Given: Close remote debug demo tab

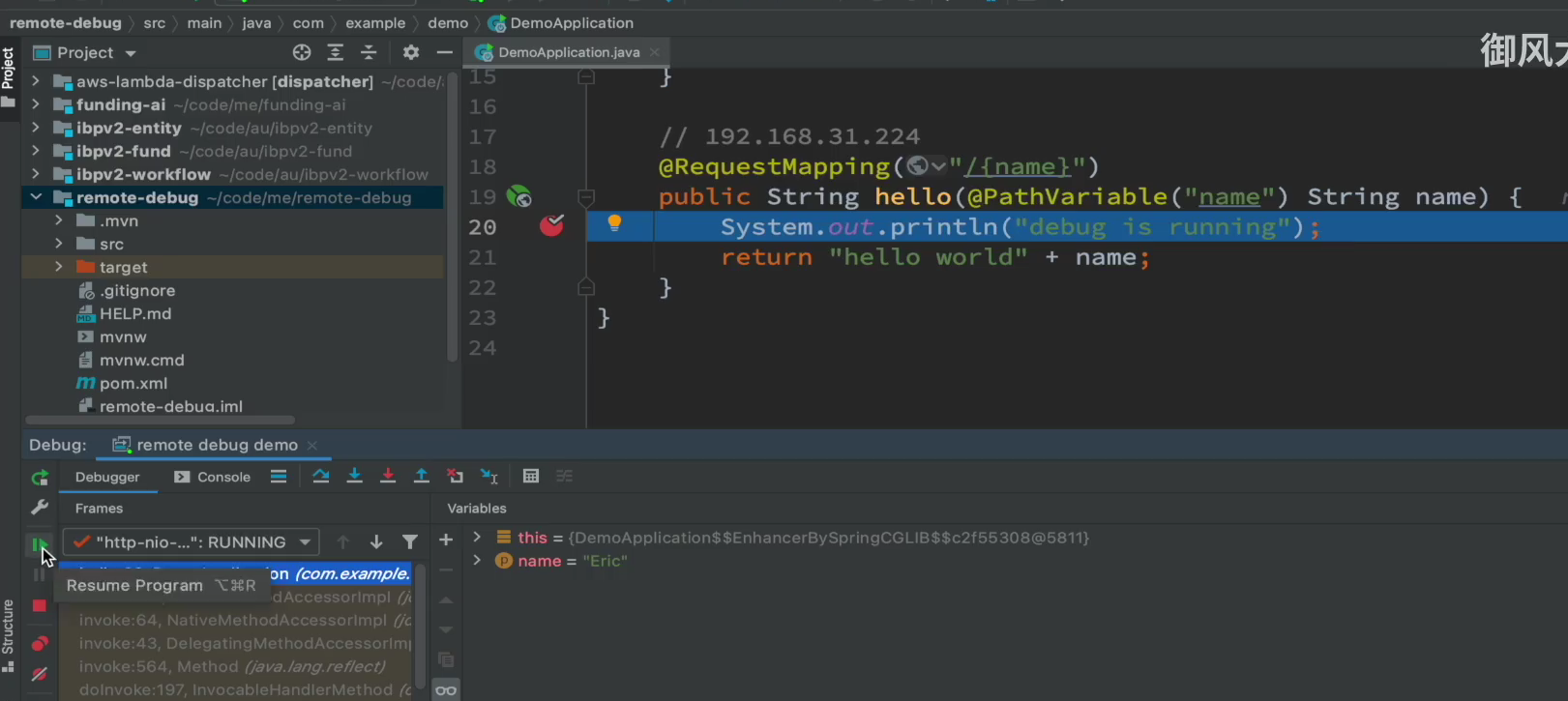Looking at the screenshot, I should pyautogui.click(x=312, y=445).
